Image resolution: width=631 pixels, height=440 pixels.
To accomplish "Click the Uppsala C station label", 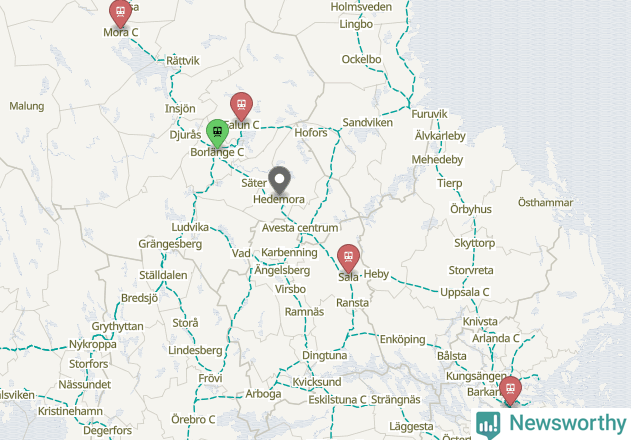I will coord(464,292).
